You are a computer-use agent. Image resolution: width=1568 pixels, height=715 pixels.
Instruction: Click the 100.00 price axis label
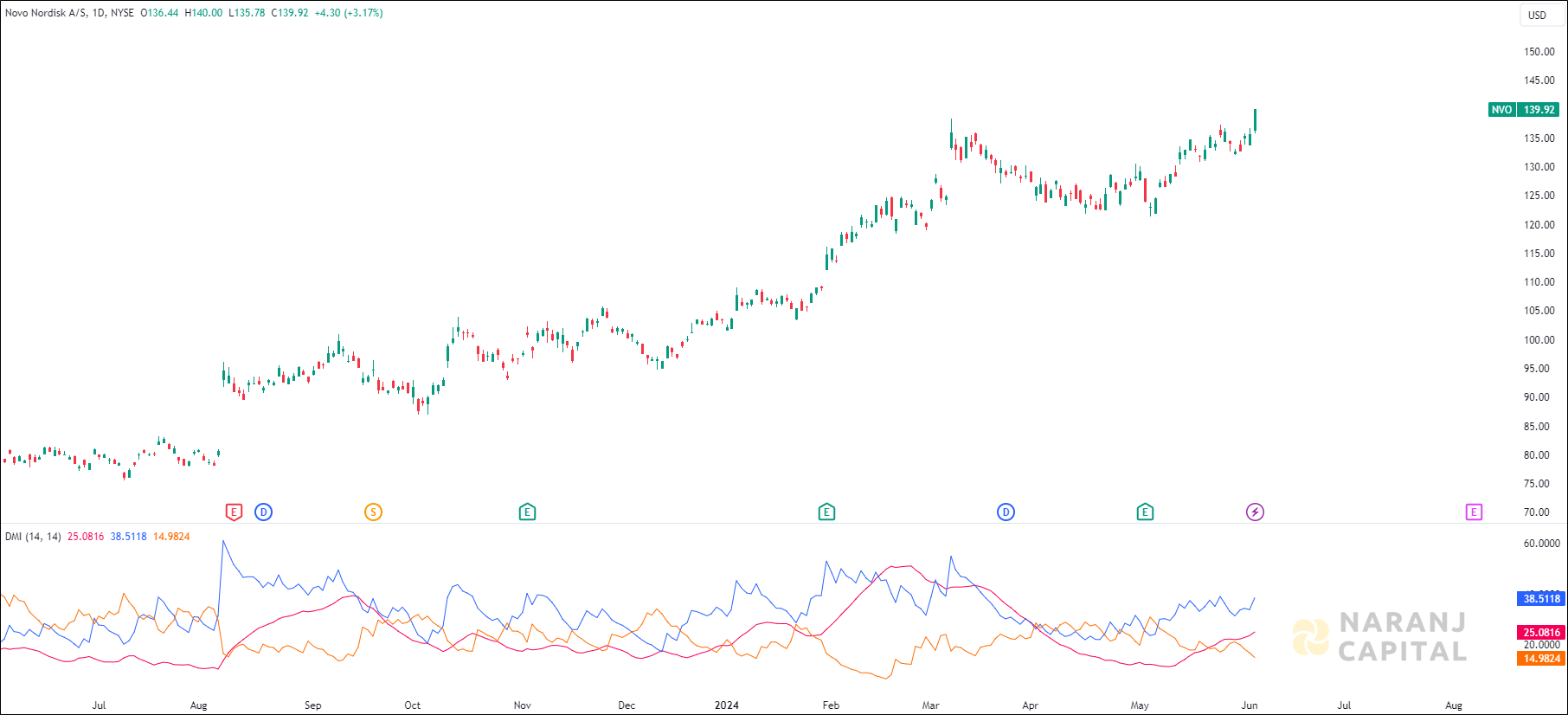pyautogui.click(x=1539, y=340)
